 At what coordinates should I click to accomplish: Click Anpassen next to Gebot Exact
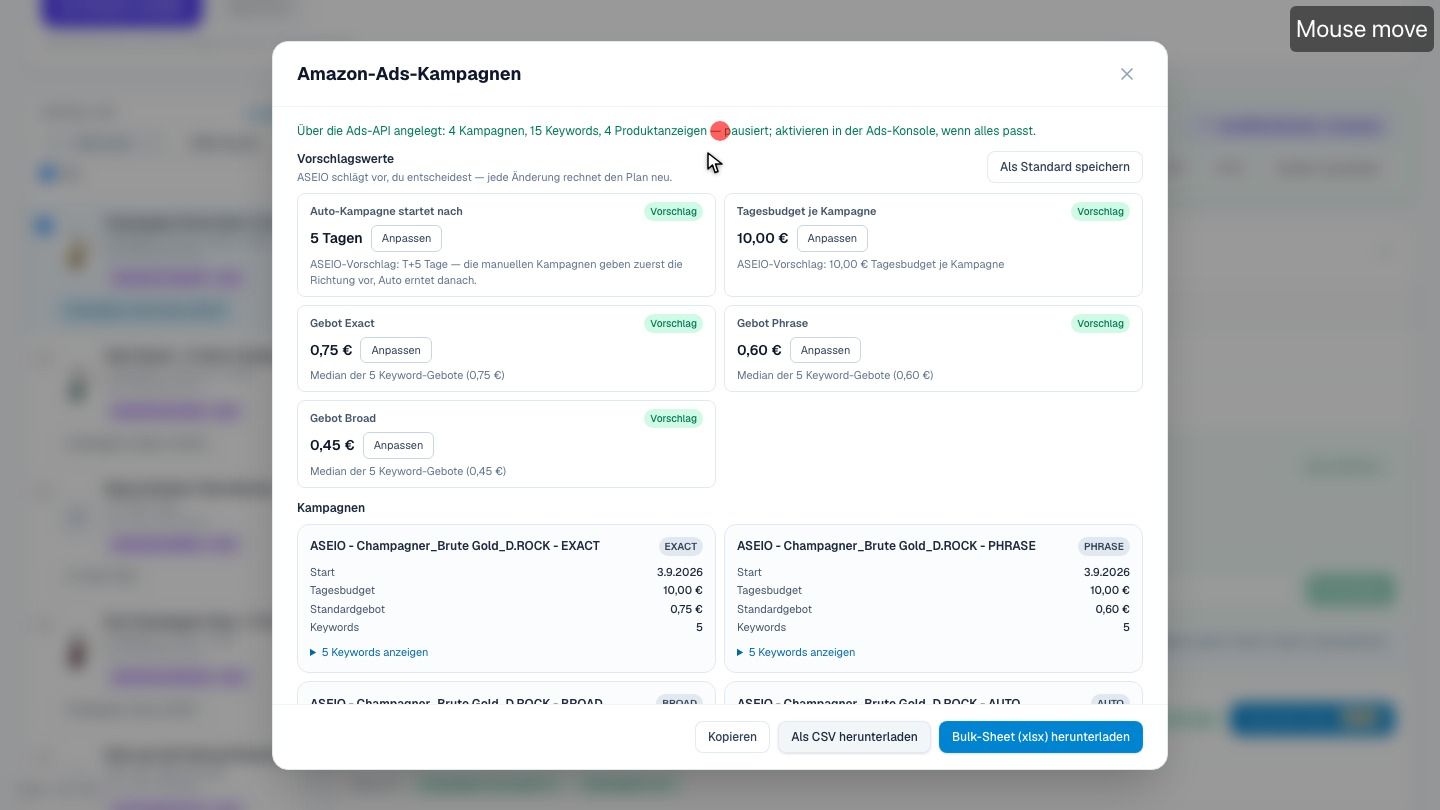pos(396,350)
